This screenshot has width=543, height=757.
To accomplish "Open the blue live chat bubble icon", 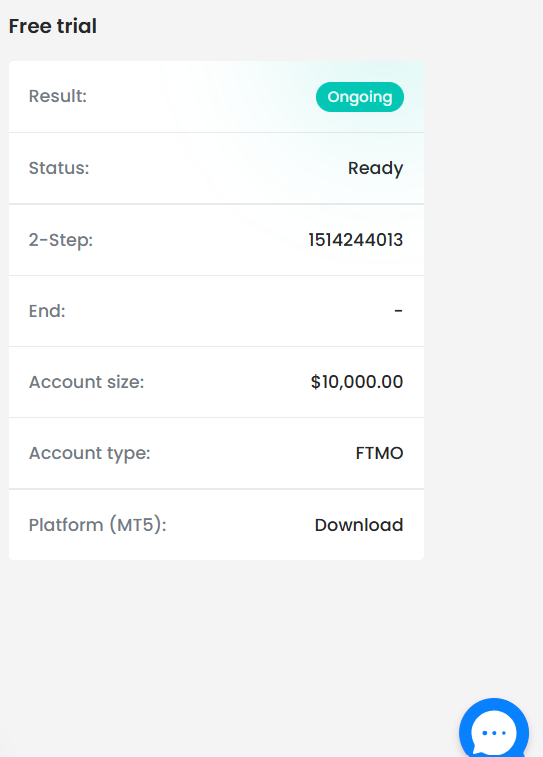I will [x=494, y=729].
